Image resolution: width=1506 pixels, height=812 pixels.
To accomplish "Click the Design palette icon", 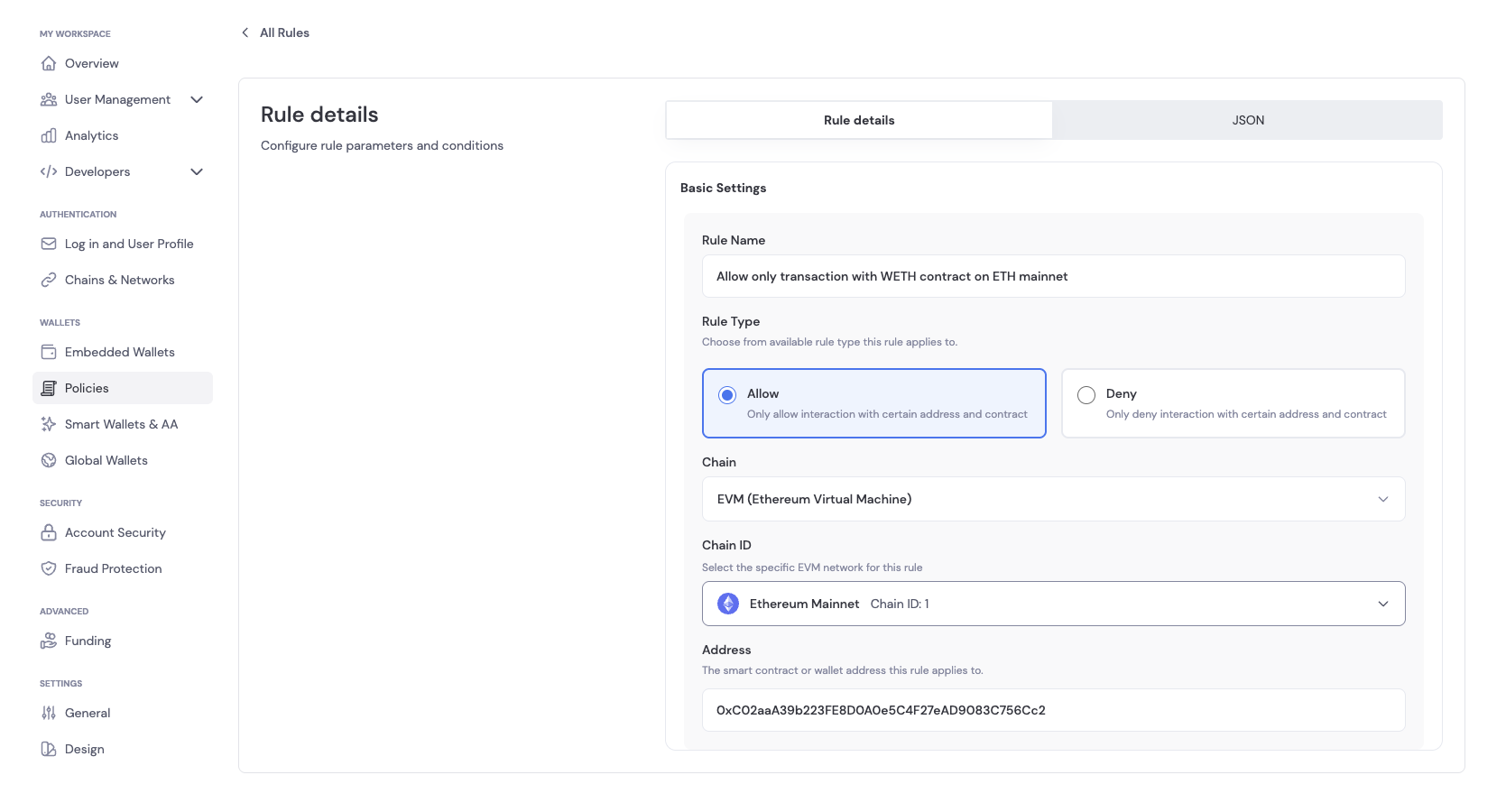I will [x=49, y=749].
